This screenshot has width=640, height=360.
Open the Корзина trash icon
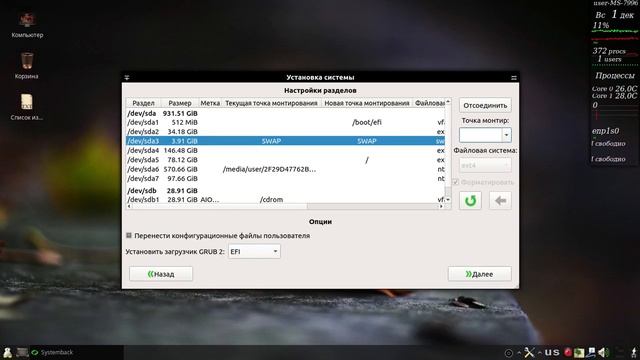pos(27,65)
